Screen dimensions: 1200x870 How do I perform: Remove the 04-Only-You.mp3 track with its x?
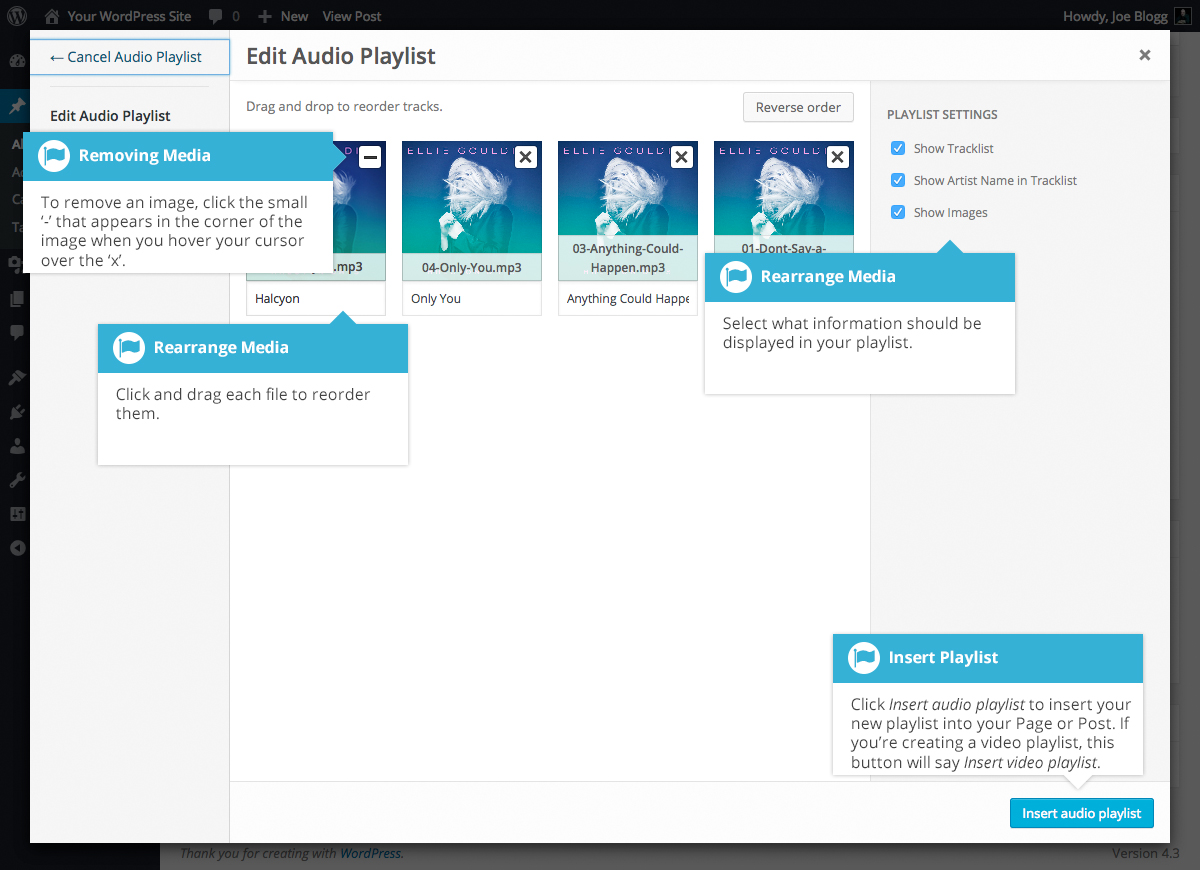pyautogui.click(x=525, y=157)
